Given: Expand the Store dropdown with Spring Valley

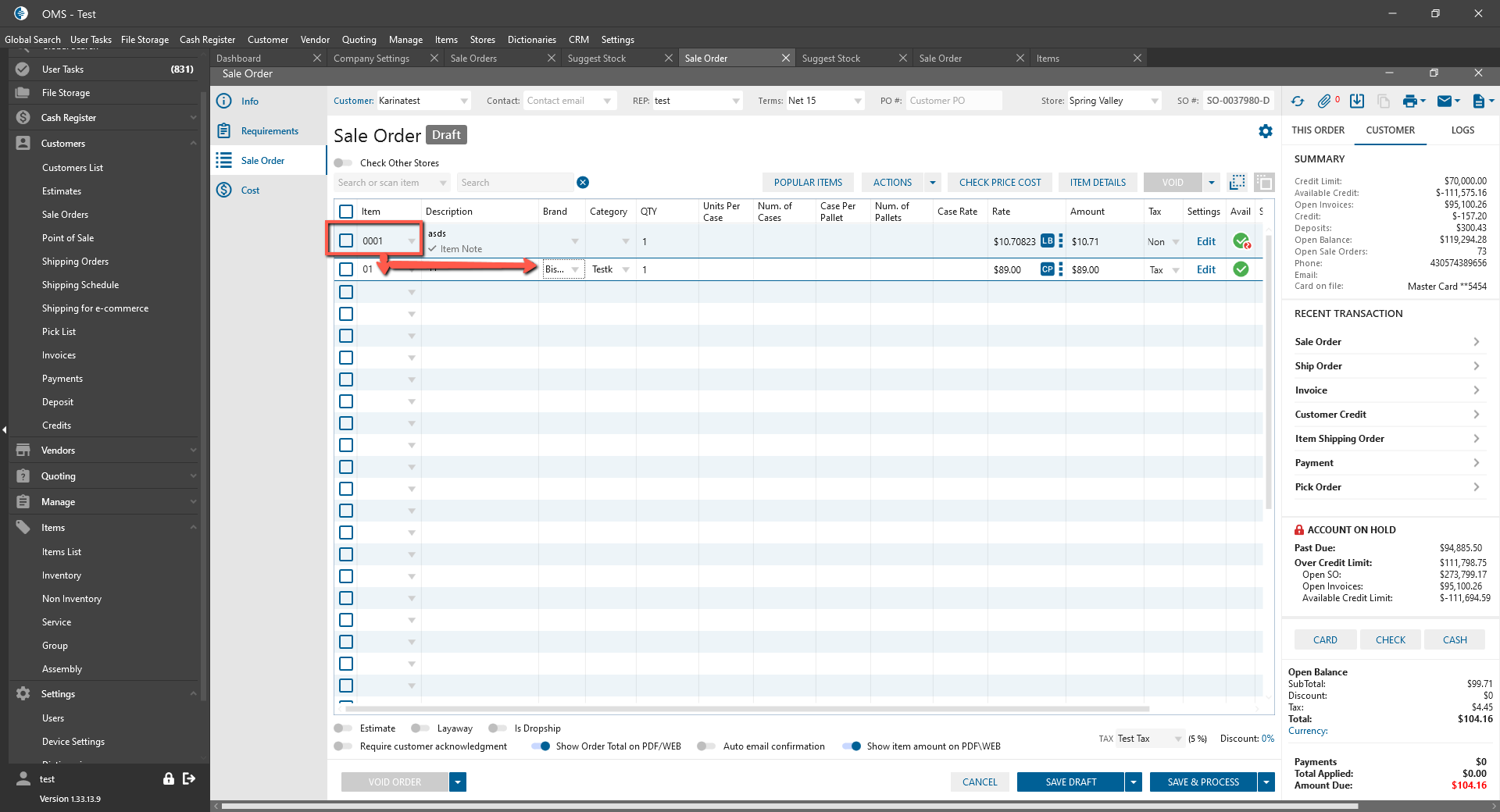Looking at the screenshot, I should (1154, 101).
